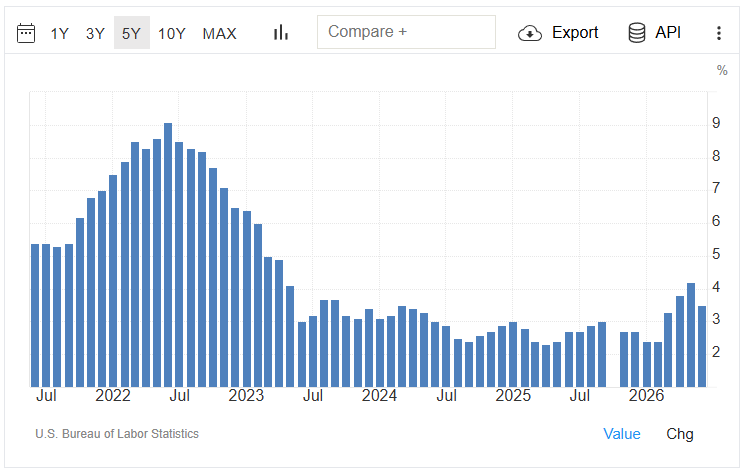Click the tallest bar near 9 percent

point(168,255)
